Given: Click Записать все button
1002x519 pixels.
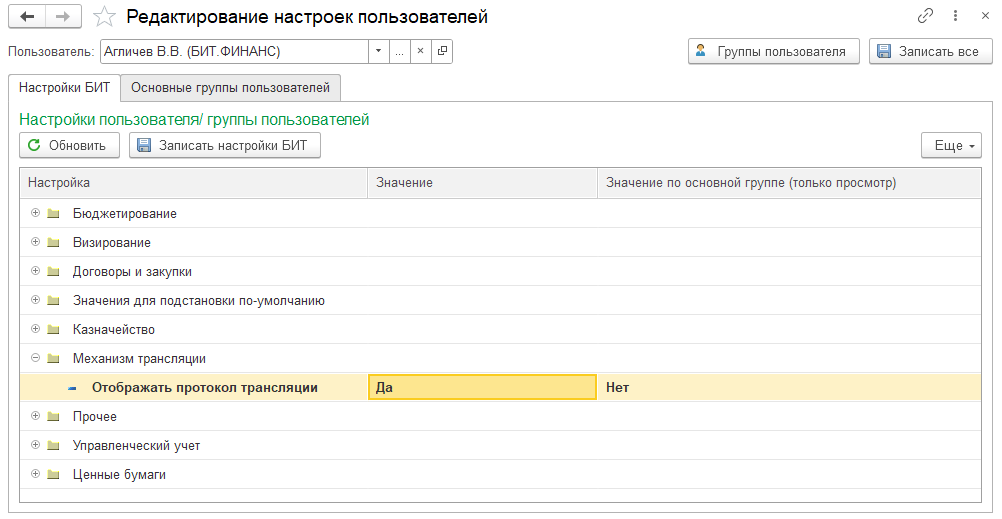Looking at the screenshot, I should point(930,52).
